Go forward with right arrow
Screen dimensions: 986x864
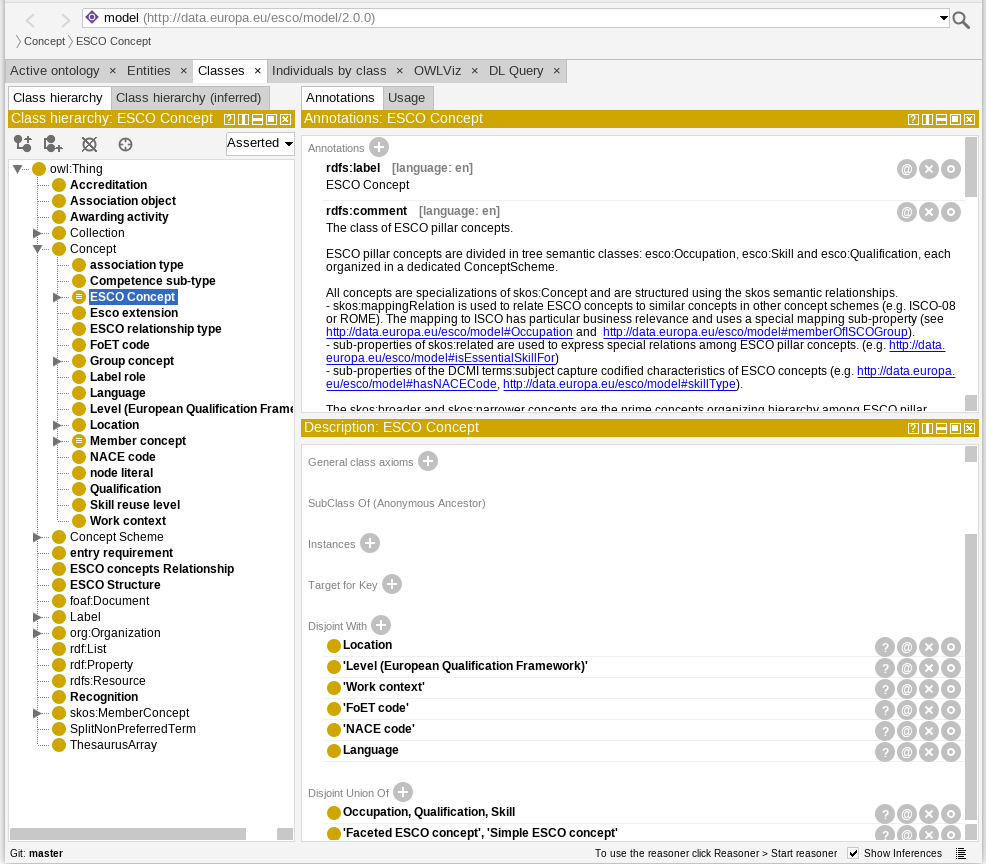(65, 21)
